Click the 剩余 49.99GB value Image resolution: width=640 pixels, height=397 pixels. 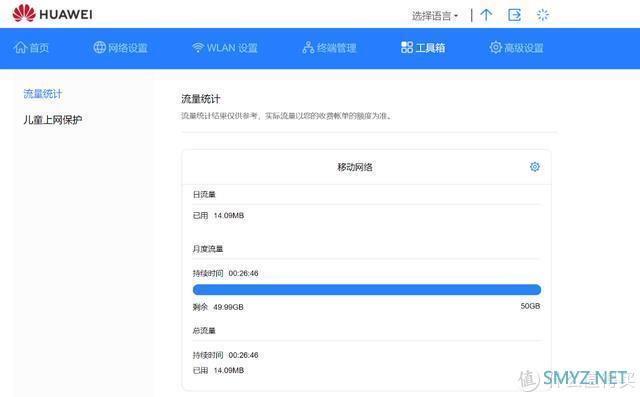pos(218,307)
